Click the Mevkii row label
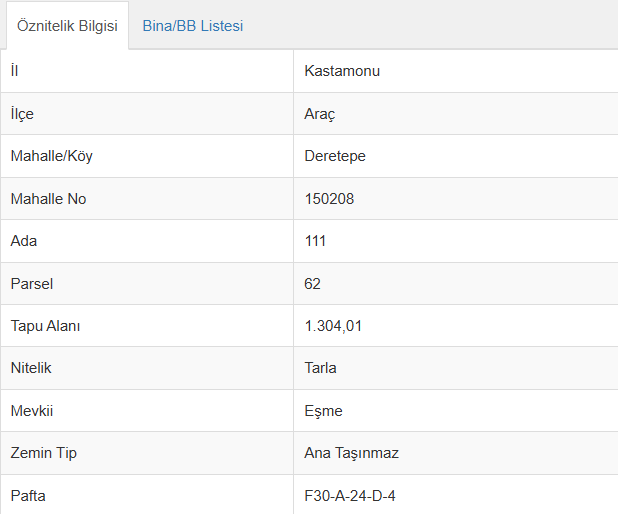 32,411
